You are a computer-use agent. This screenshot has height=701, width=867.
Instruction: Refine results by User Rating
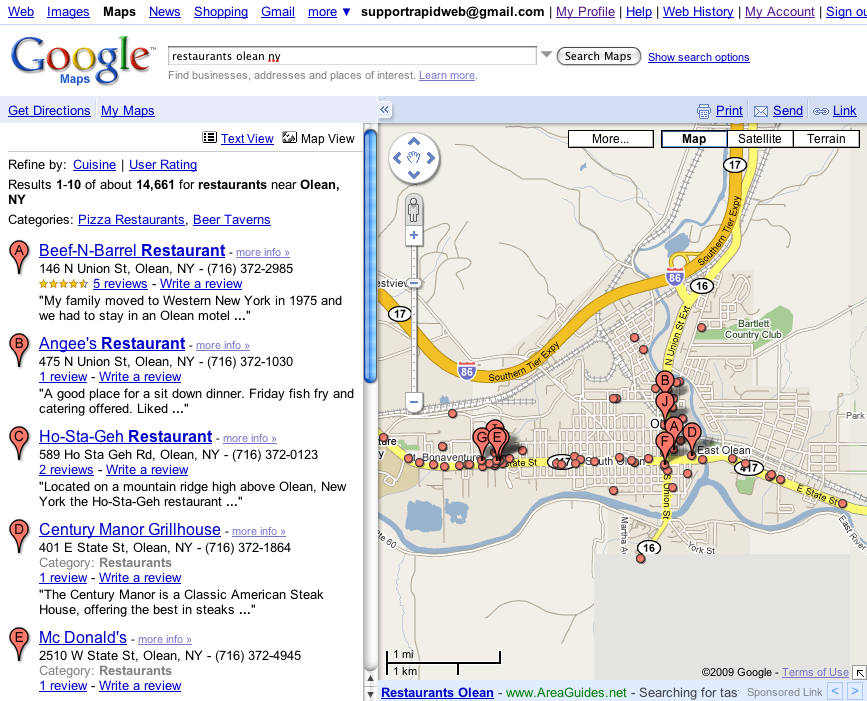163,165
